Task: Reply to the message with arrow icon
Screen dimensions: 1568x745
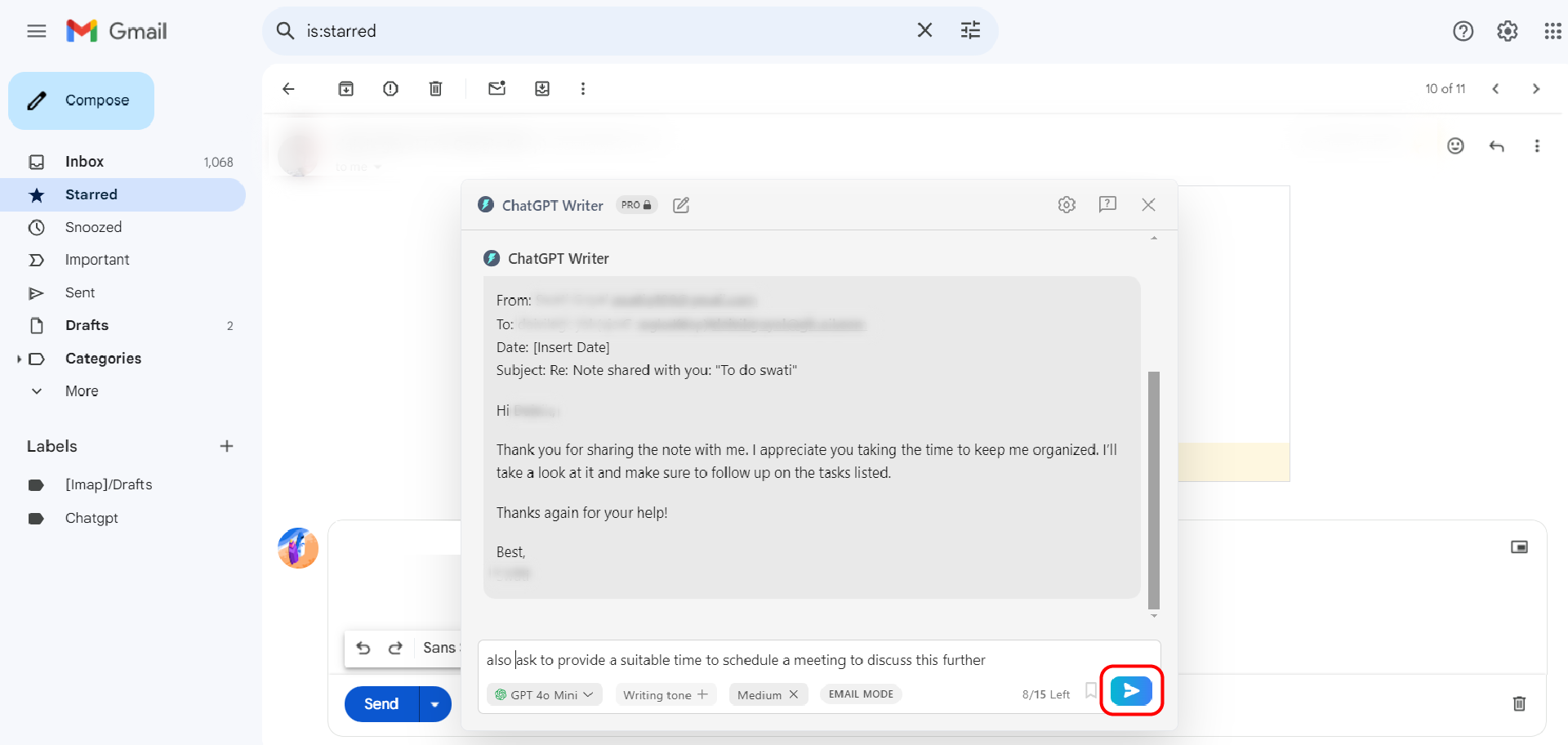Action: tap(1496, 145)
